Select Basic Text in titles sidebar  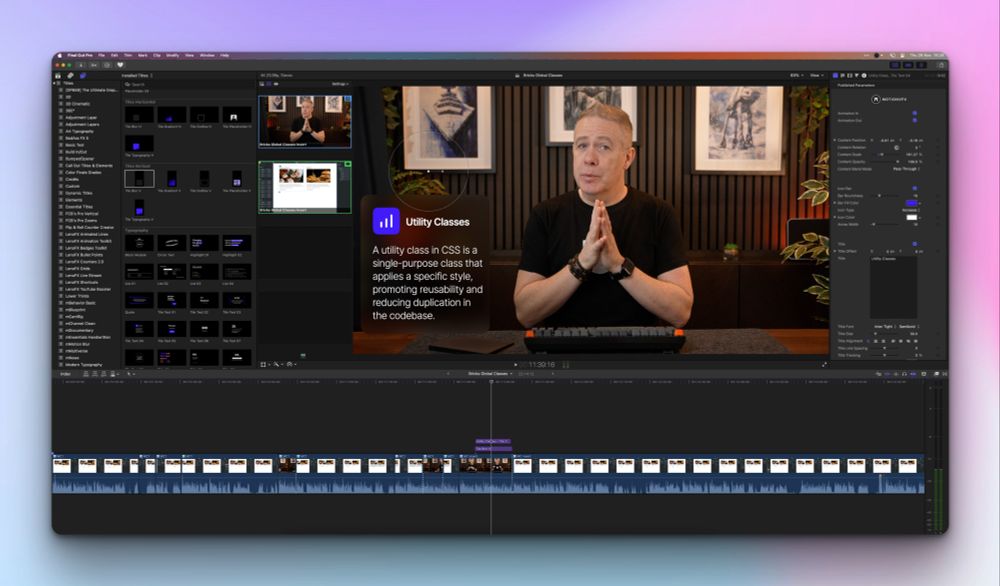75,145
